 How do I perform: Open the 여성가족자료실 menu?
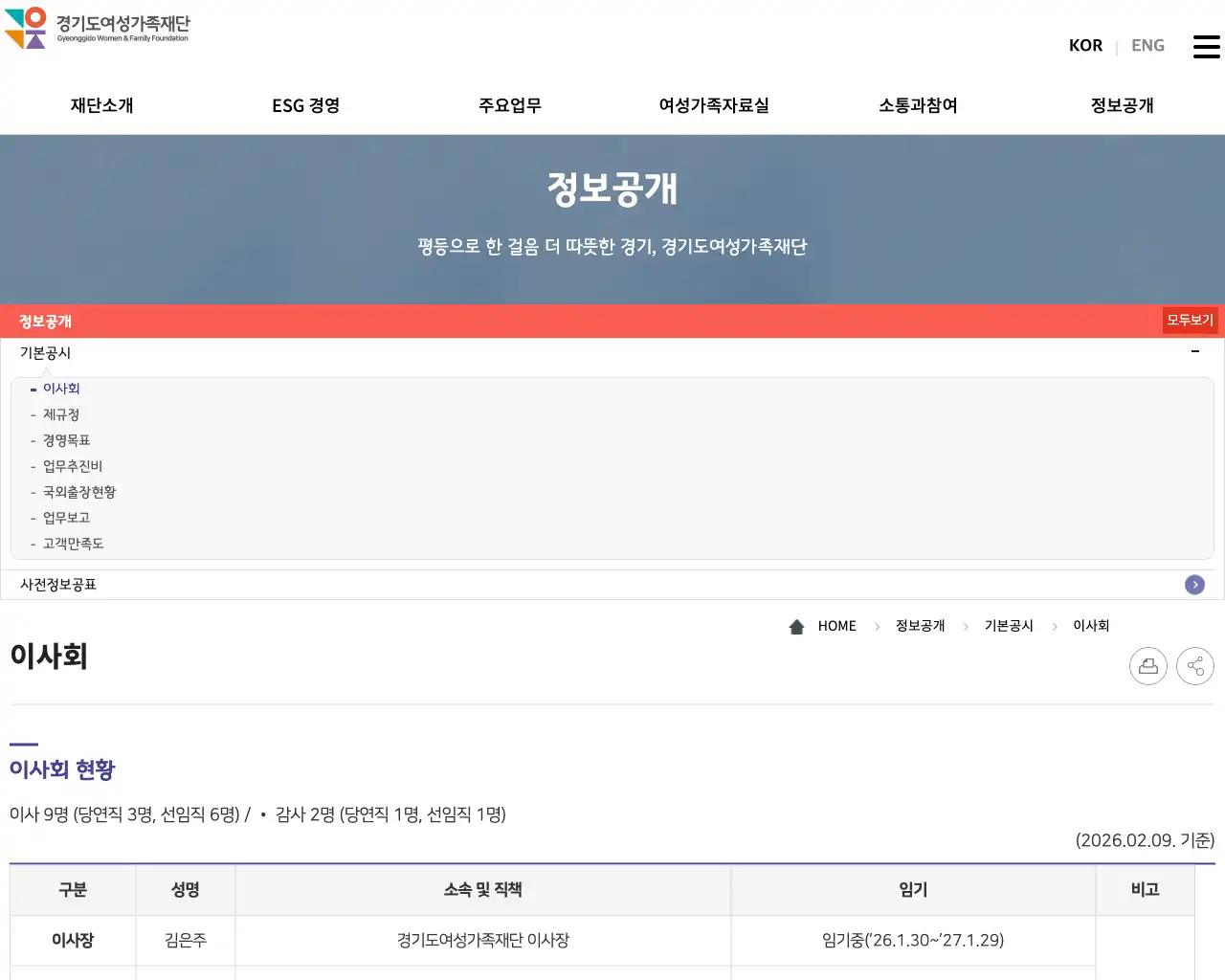coord(714,105)
